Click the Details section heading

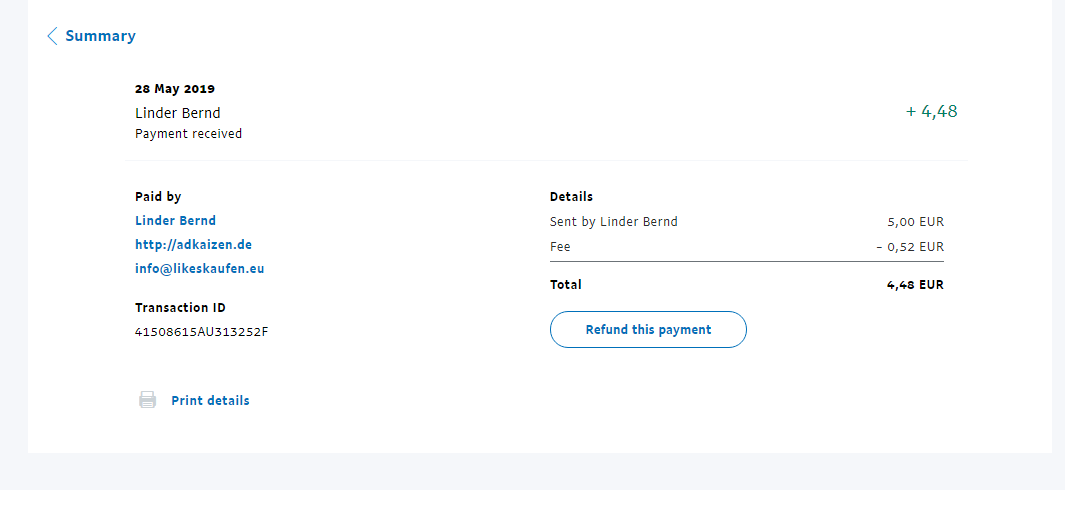click(571, 196)
